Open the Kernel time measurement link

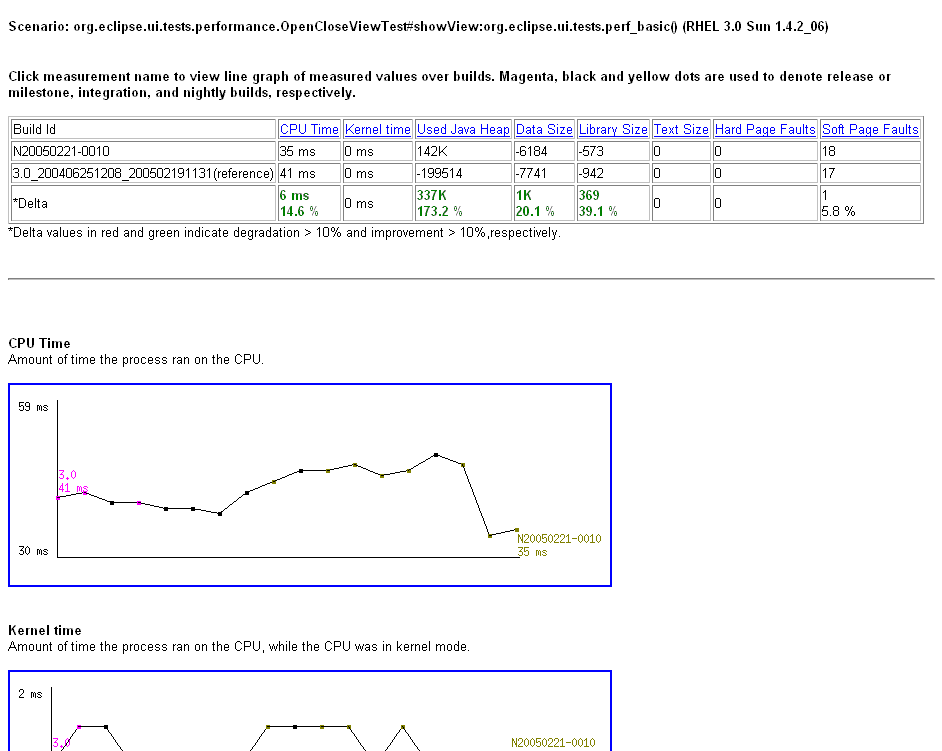[x=377, y=129]
